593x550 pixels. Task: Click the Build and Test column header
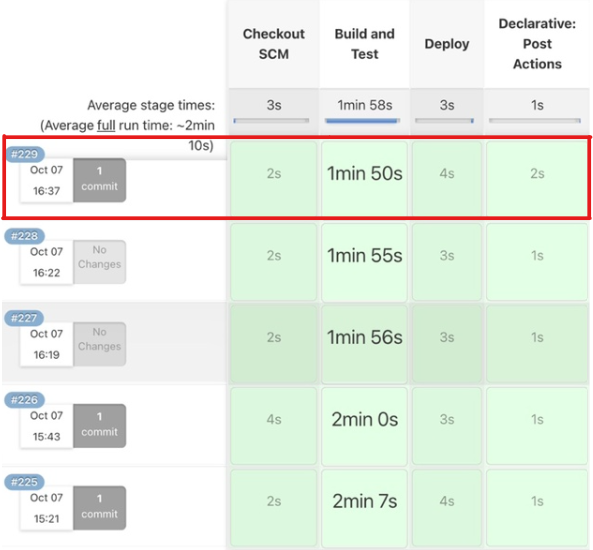365,44
